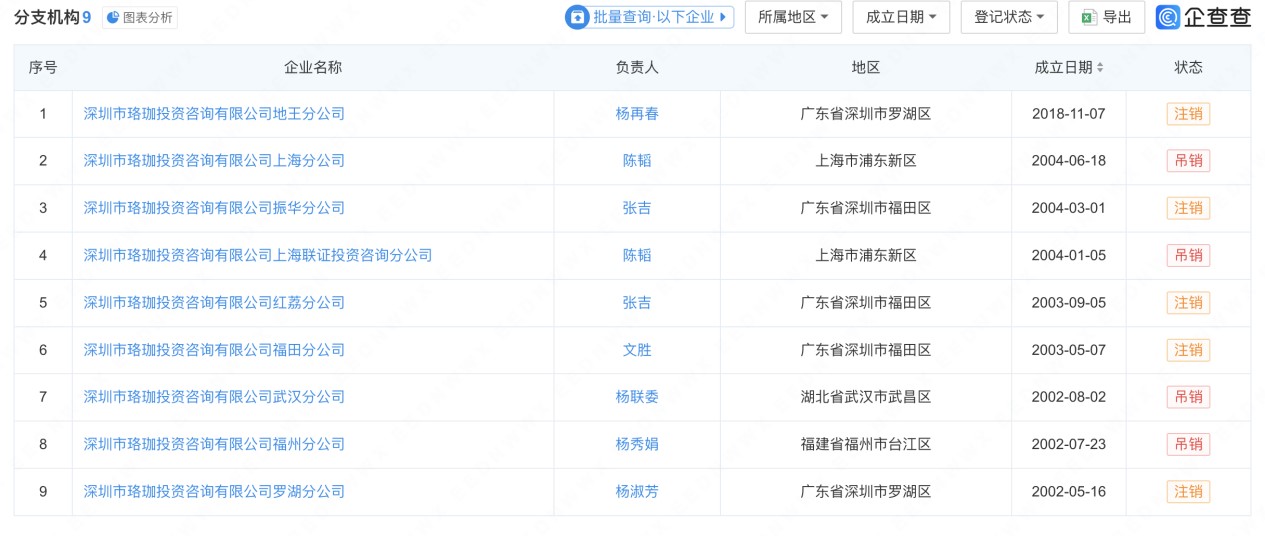Open the 成立日期 date filter dropdown

pos(900,17)
